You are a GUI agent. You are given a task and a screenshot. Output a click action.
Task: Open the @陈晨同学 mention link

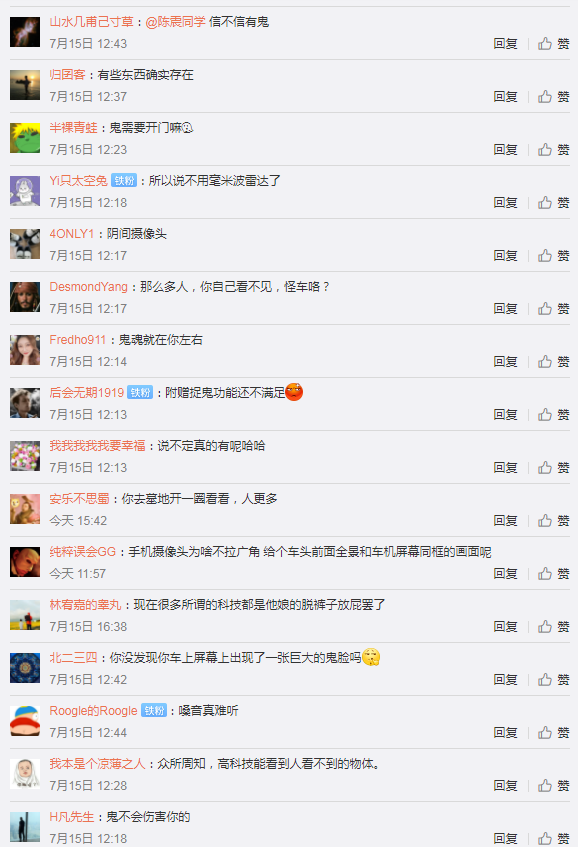176,22
